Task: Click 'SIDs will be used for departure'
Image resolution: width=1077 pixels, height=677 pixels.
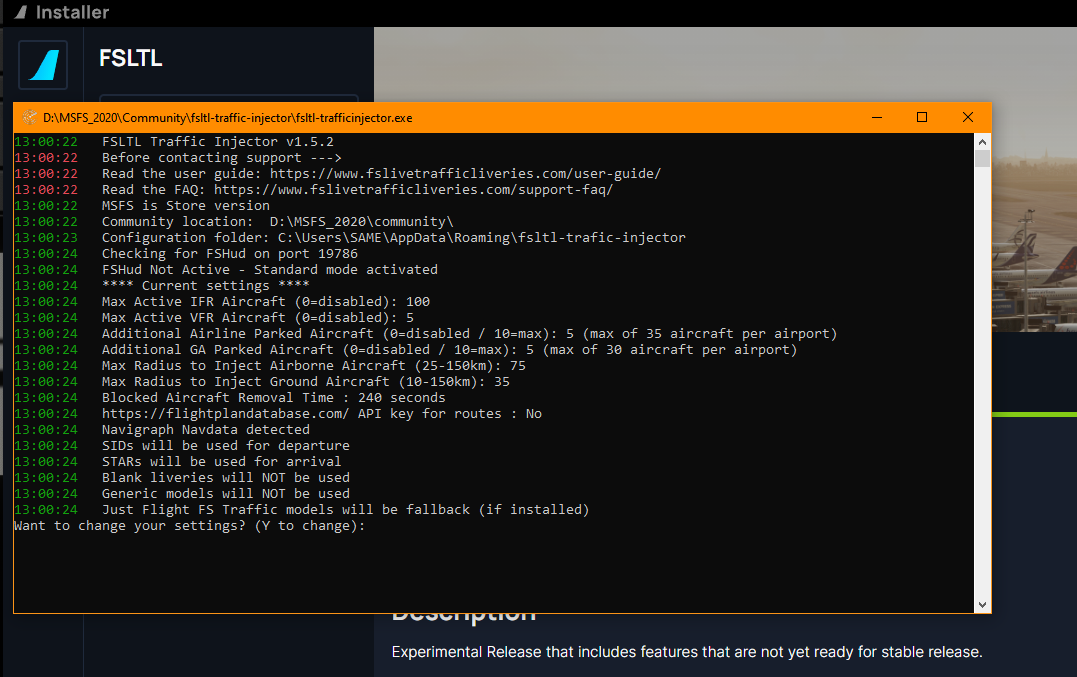Action: 225,446
